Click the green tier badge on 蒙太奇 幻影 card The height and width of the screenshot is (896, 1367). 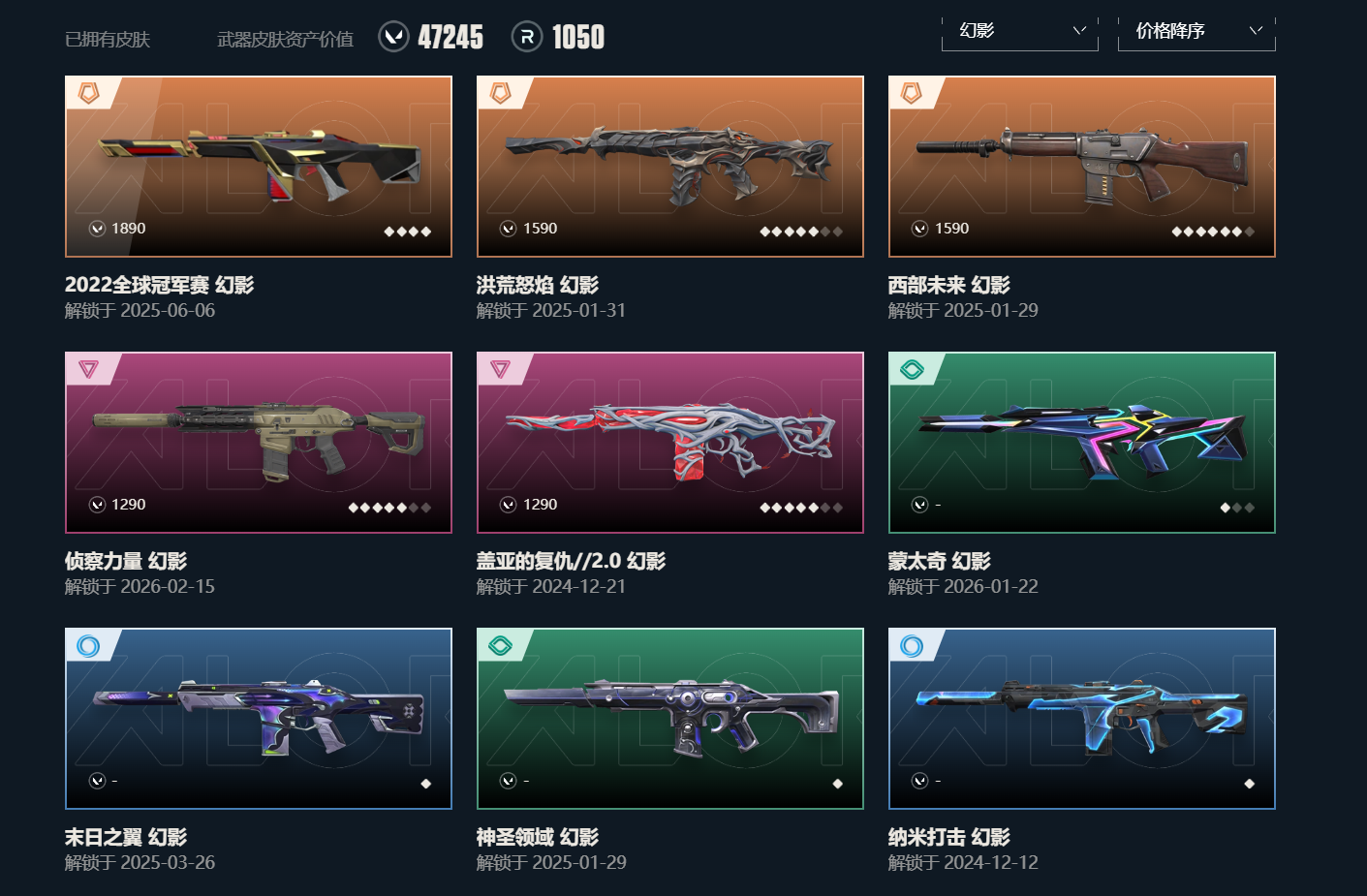point(912,369)
